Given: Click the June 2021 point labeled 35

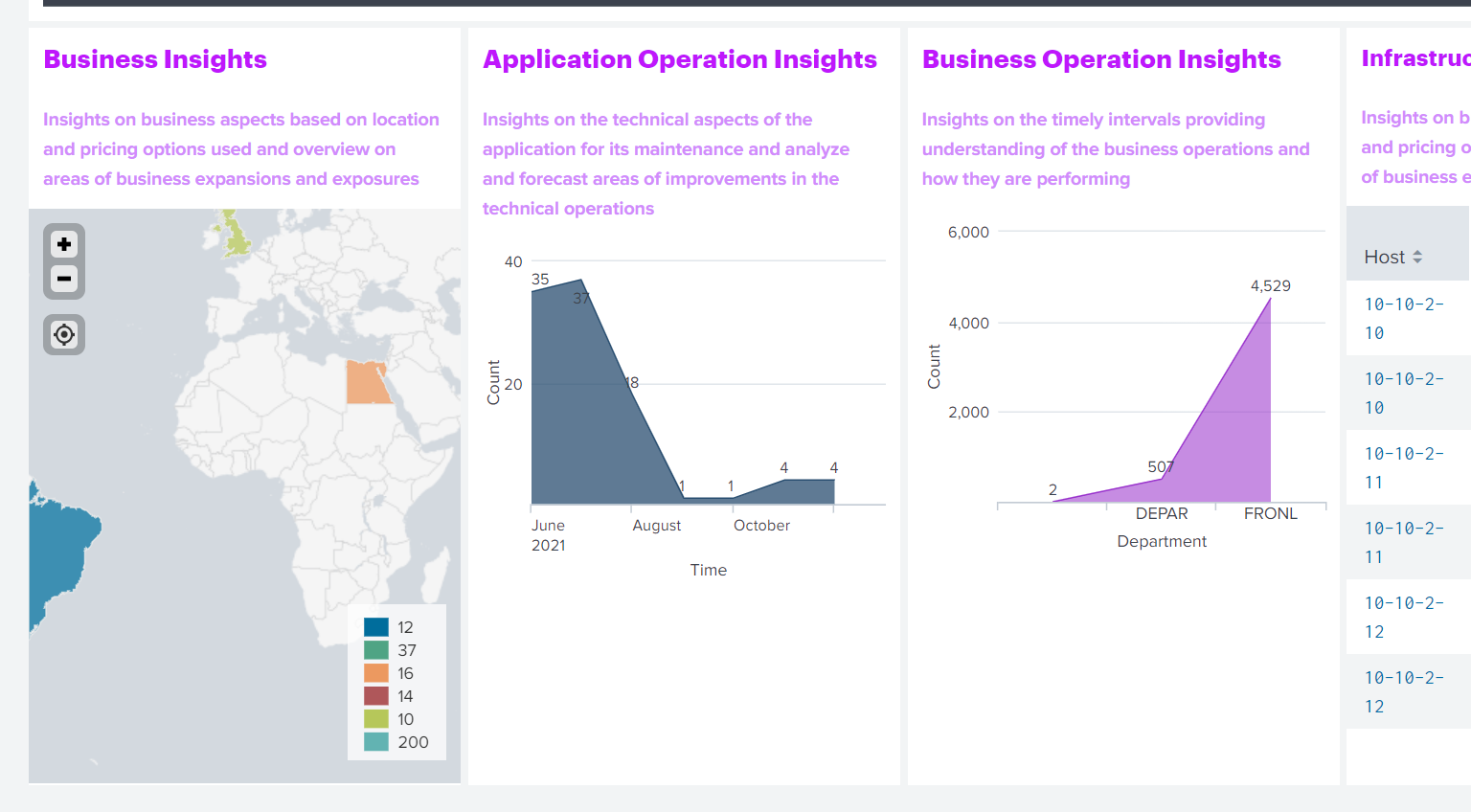Looking at the screenshot, I should (x=533, y=292).
